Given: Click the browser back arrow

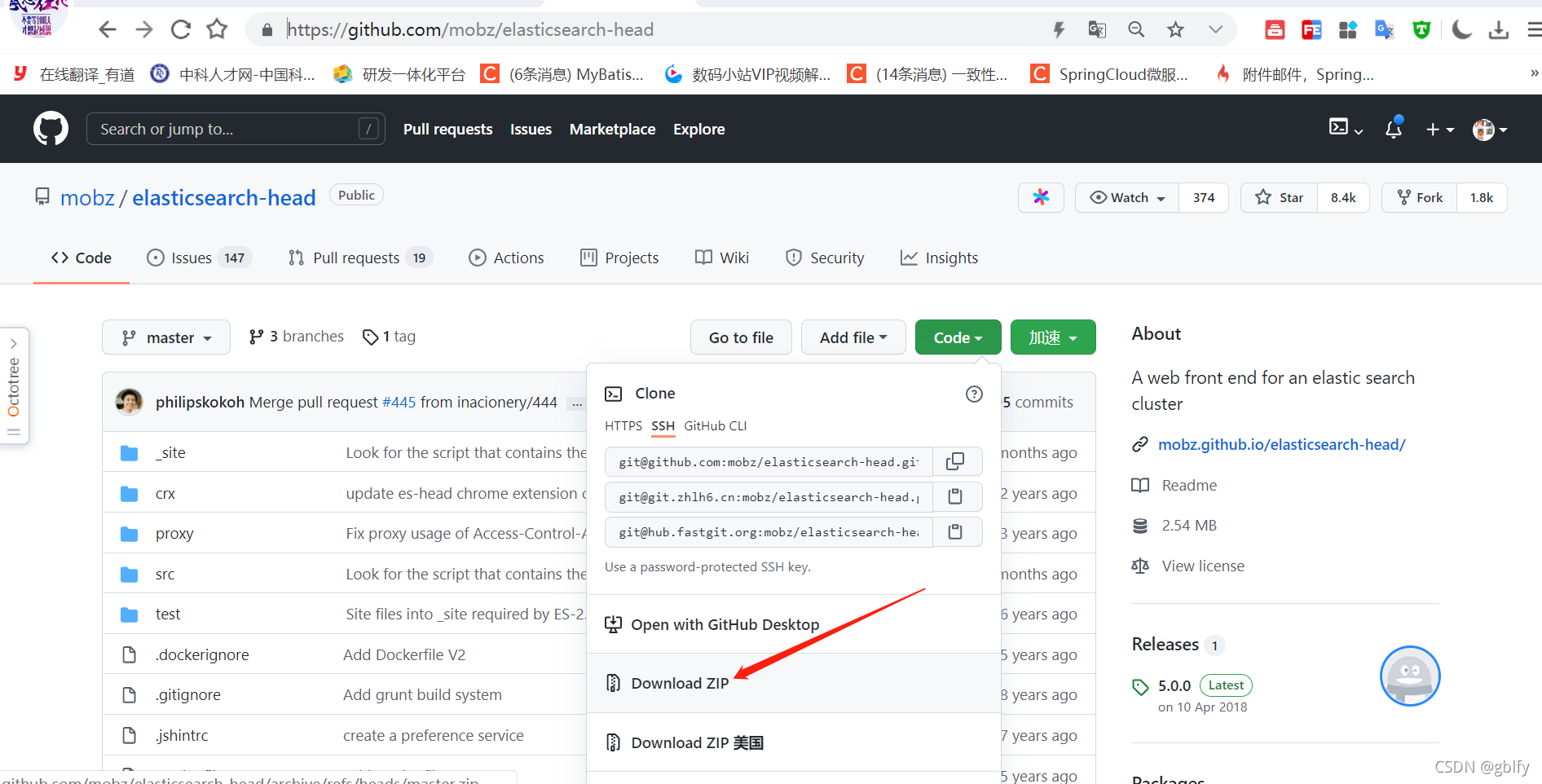Looking at the screenshot, I should pos(107,30).
